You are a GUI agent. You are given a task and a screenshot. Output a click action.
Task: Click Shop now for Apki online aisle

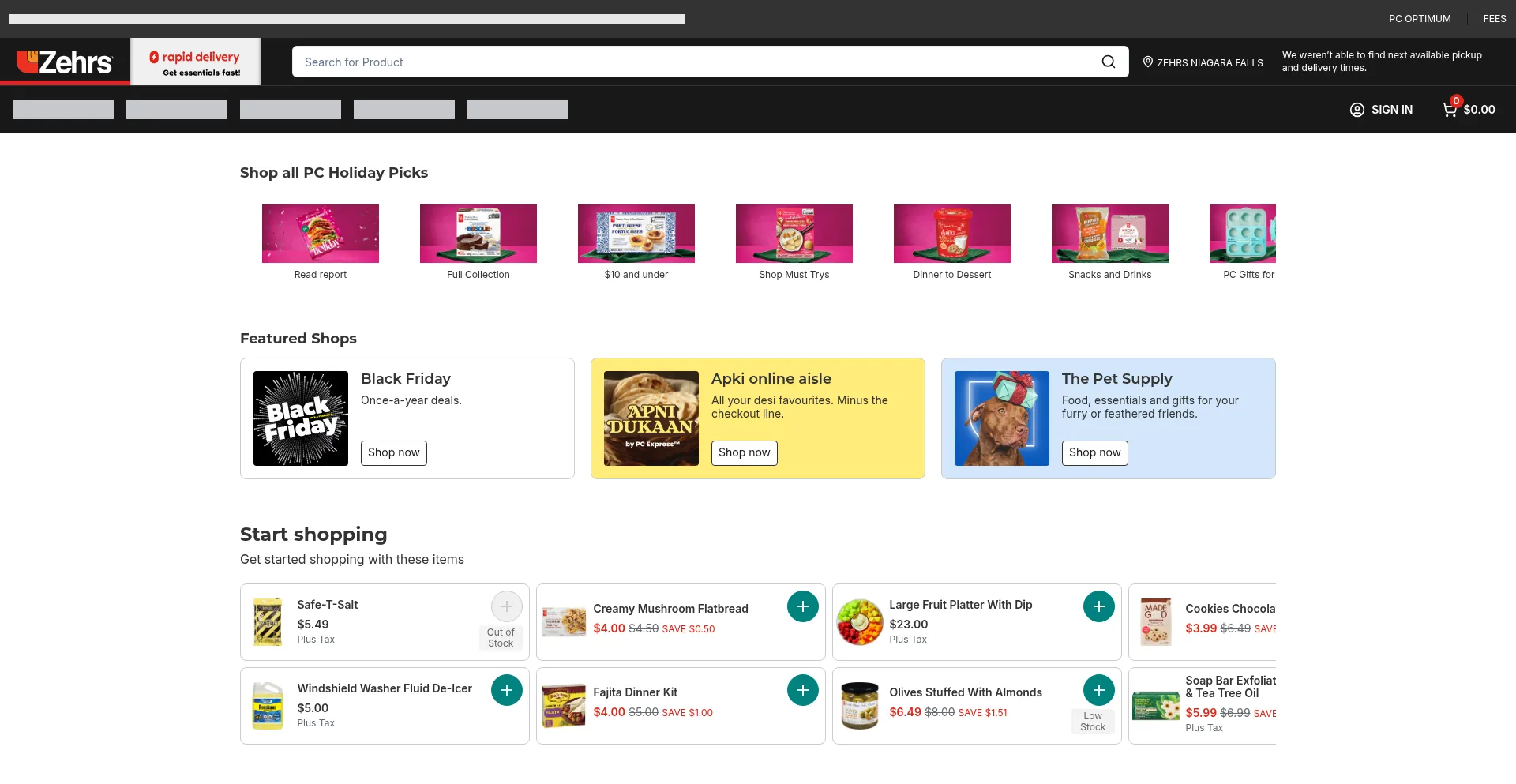pos(744,452)
